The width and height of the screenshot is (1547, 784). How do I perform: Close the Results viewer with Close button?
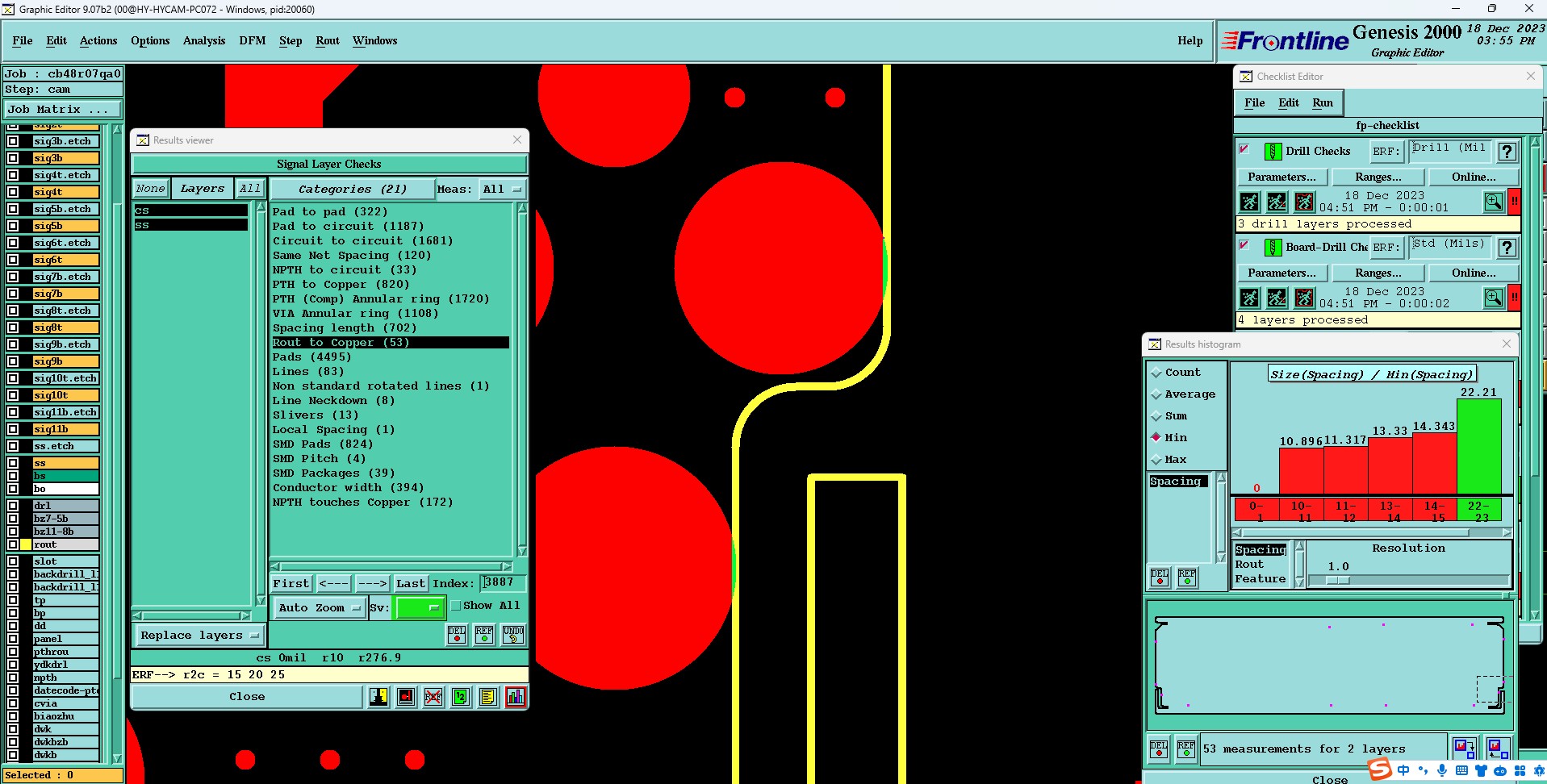point(247,697)
